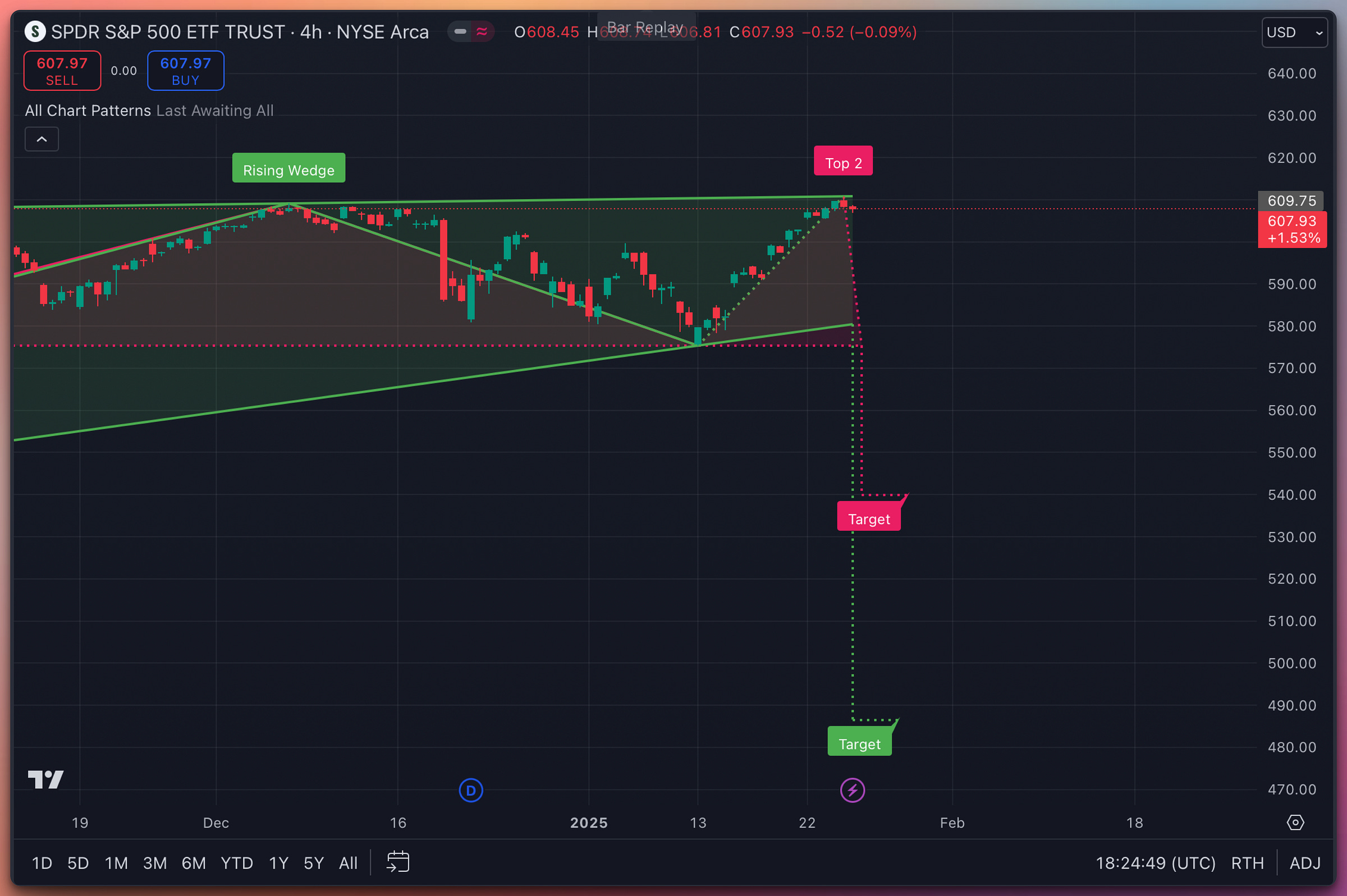Click the 2025 time axis label

(589, 823)
